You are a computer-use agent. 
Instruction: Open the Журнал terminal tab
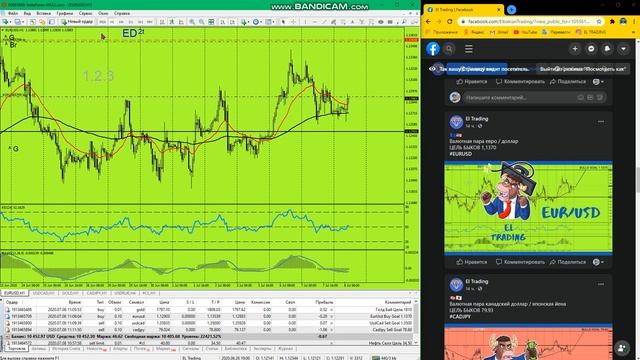click(x=285, y=349)
